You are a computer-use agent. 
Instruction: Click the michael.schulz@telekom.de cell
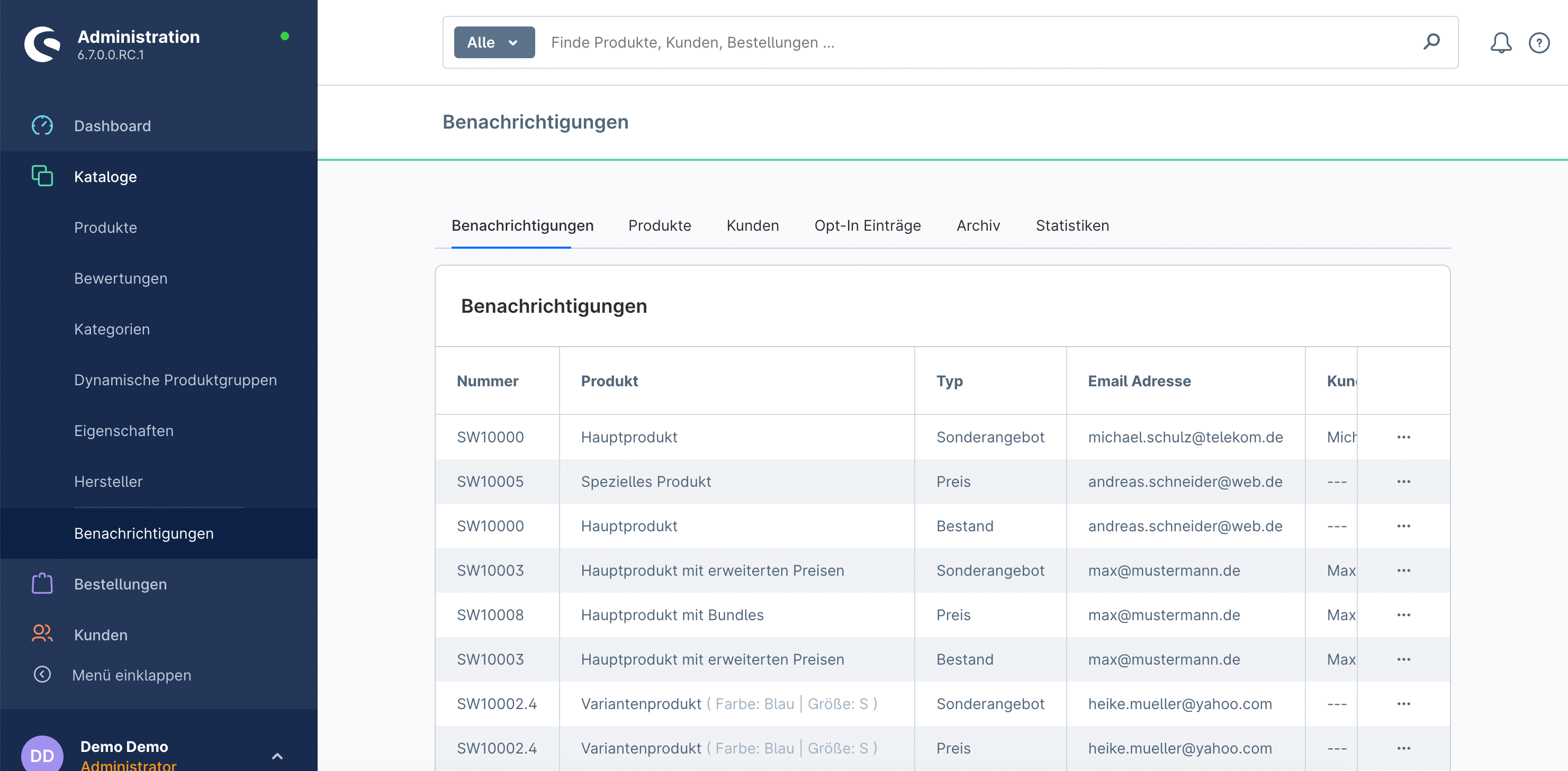(x=1185, y=437)
